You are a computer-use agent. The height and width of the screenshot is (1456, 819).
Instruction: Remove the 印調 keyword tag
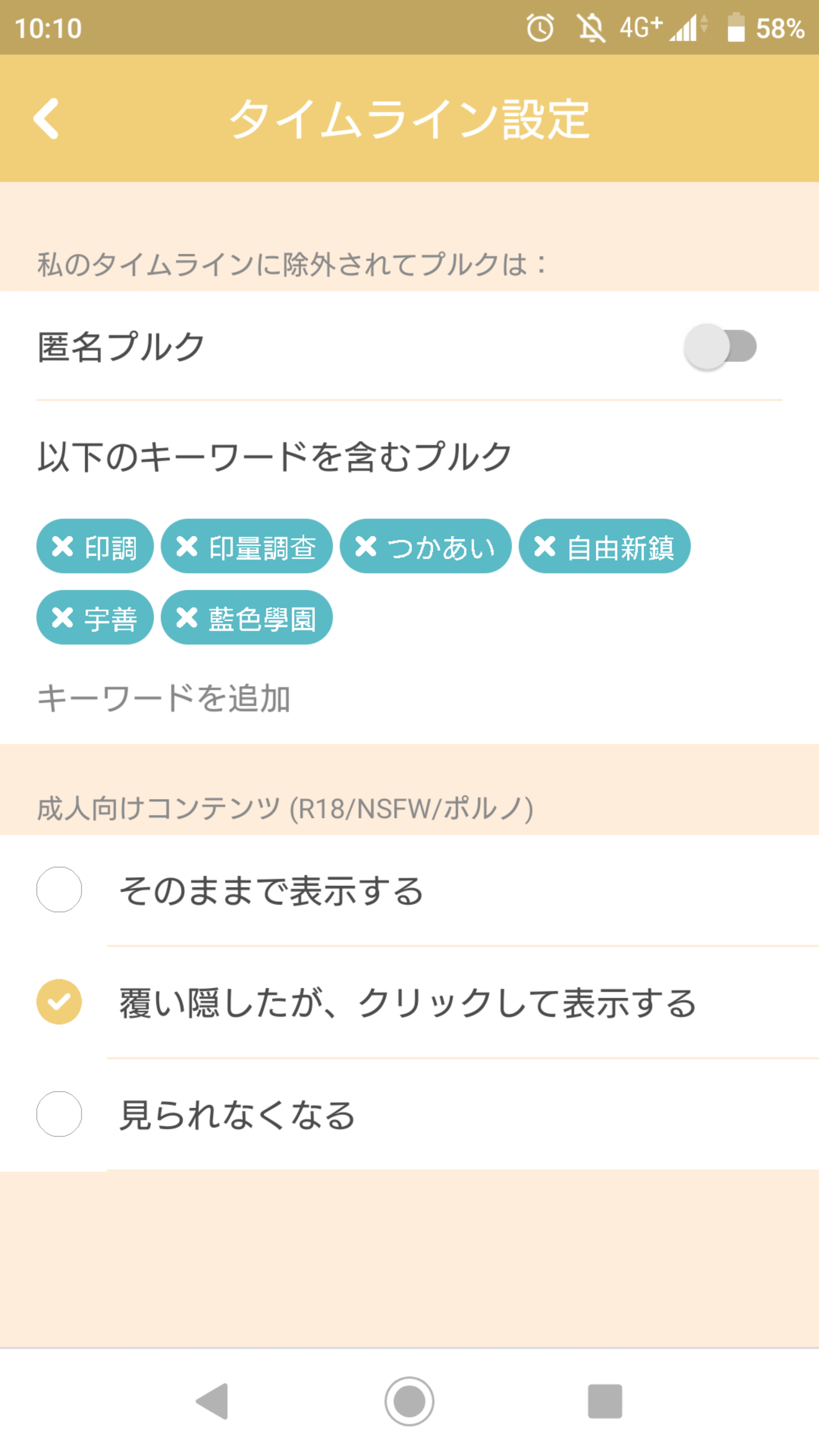(62, 546)
